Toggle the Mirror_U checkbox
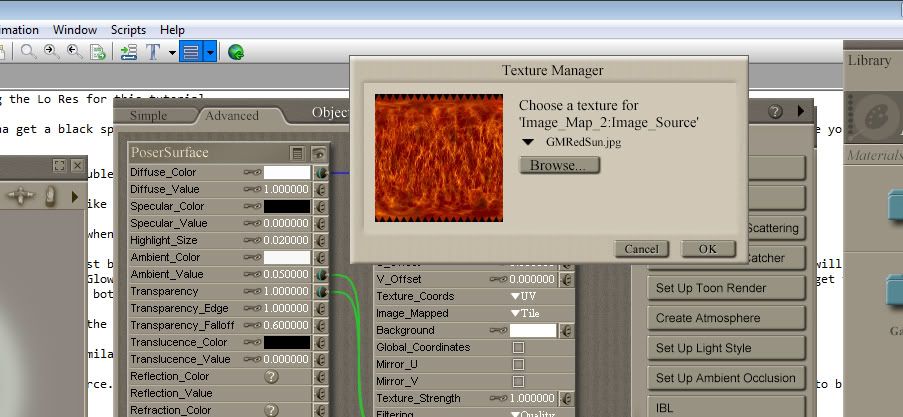 tap(518, 364)
